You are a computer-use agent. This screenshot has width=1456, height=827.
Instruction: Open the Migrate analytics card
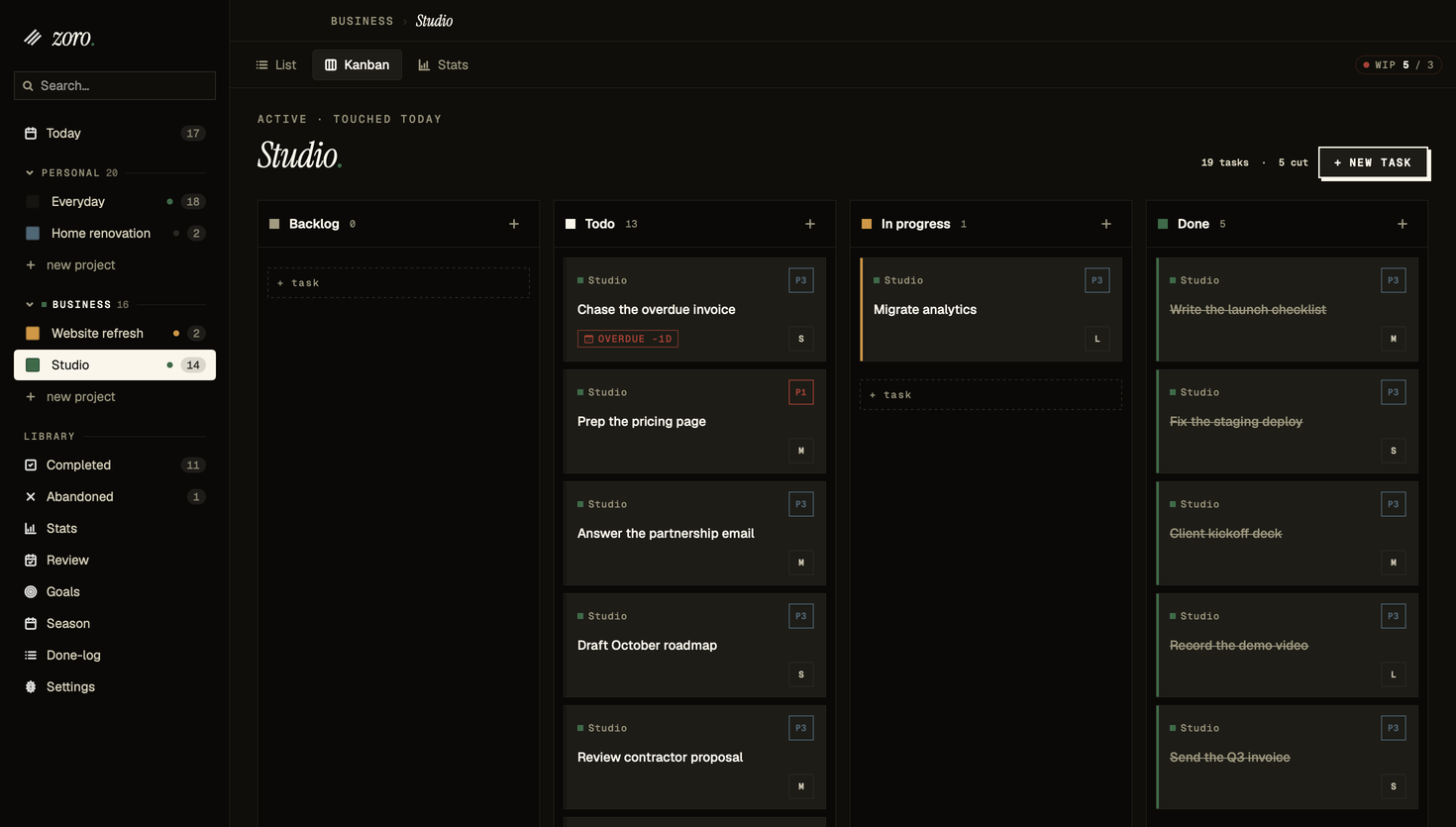(x=990, y=310)
